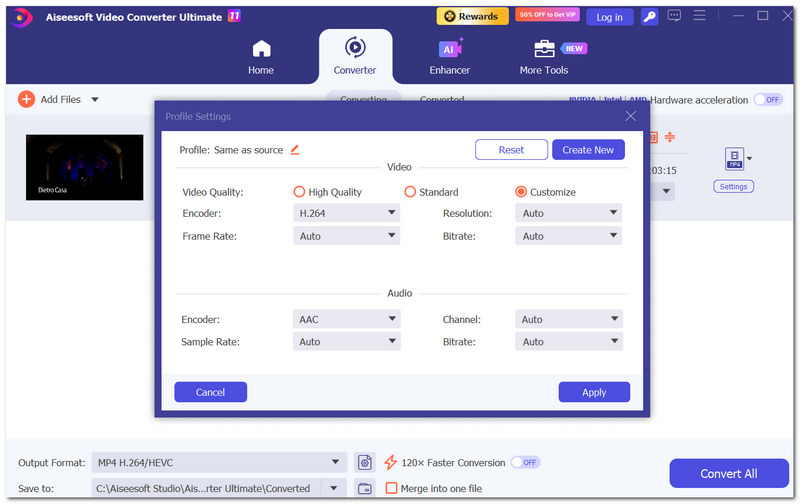Viewport: 800px width, 504px height.
Task: Click the Settings button under MP4 icon
Action: 734,187
